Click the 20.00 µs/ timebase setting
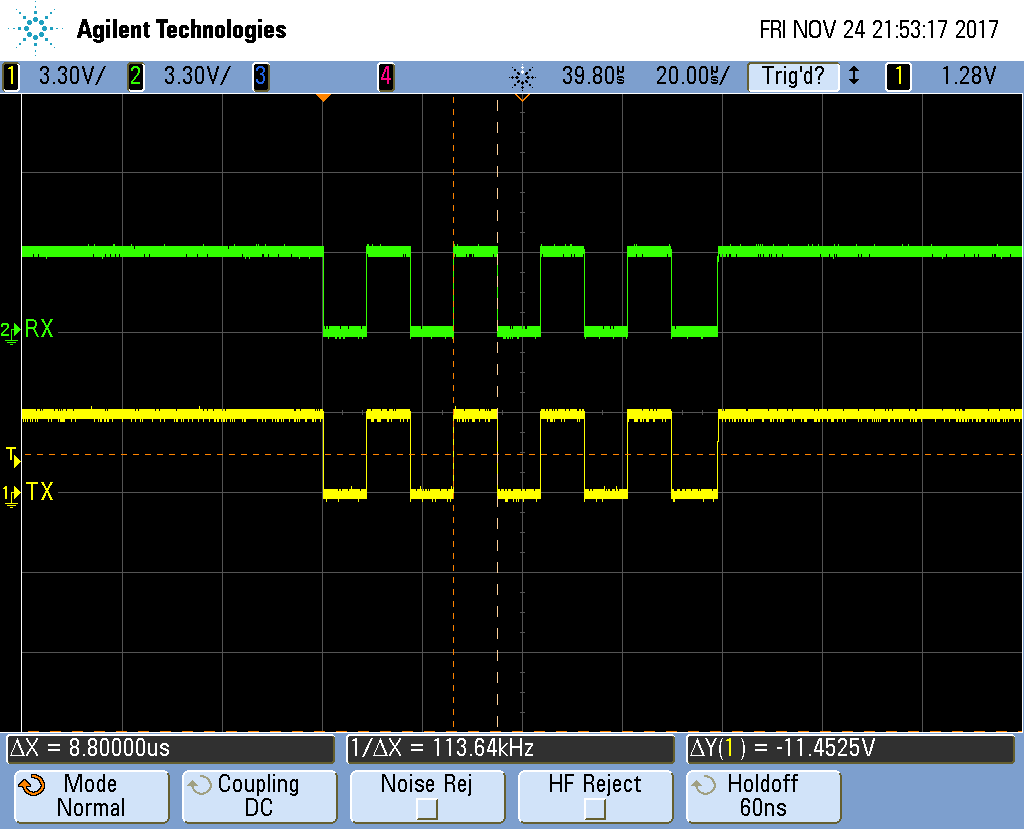This screenshot has width=1024, height=829. (x=692, y=76)
